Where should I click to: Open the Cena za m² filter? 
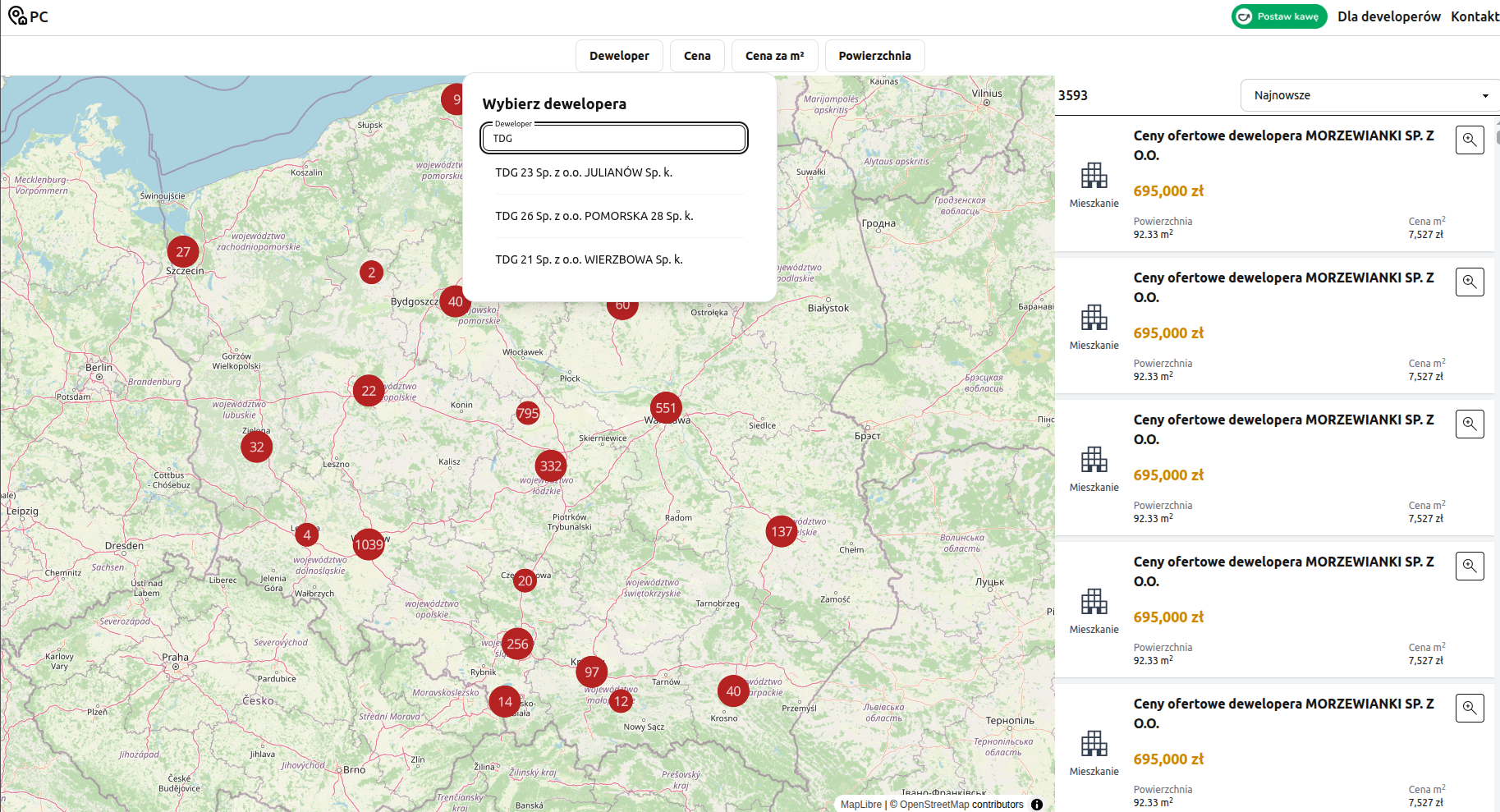point(774,56)
